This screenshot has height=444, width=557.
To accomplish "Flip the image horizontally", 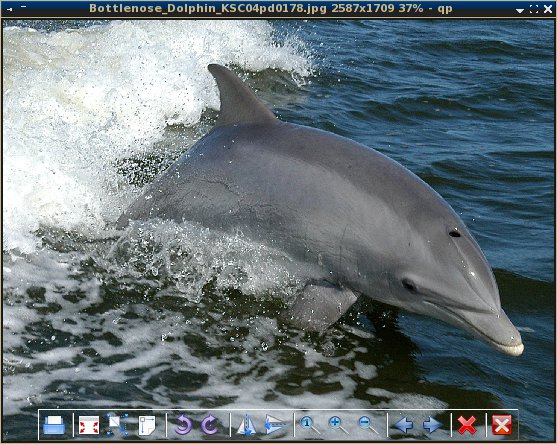I will click(x=246, y=425).
